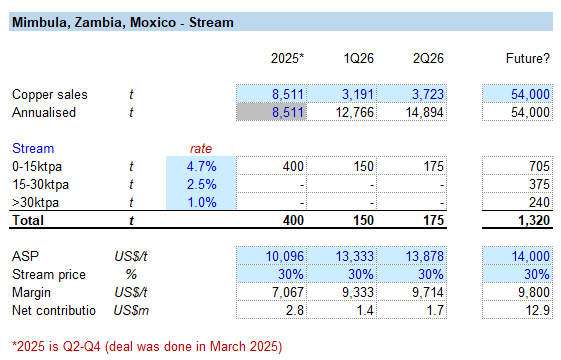Select the >30ktpa Future value 240

click(517, 202)
